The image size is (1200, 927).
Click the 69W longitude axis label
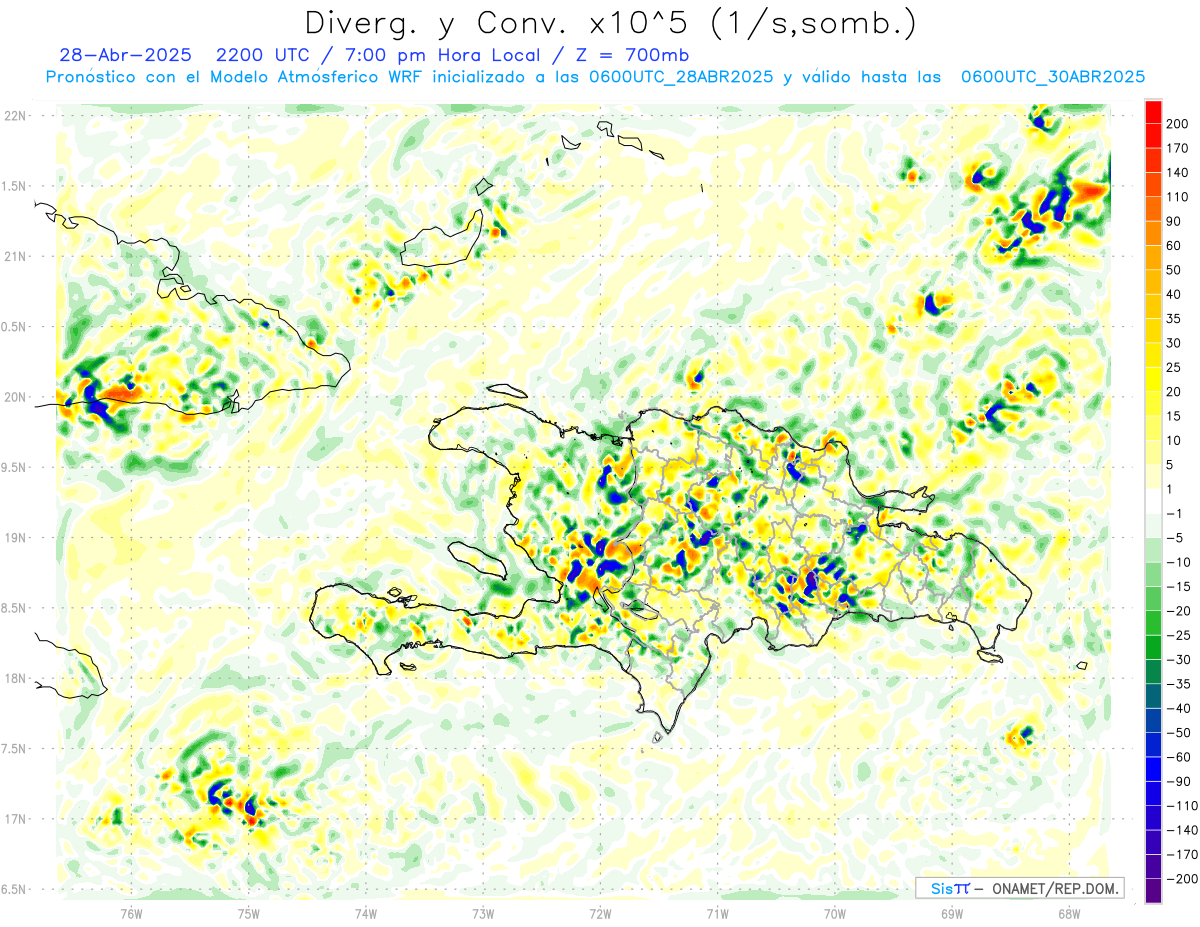952,912
